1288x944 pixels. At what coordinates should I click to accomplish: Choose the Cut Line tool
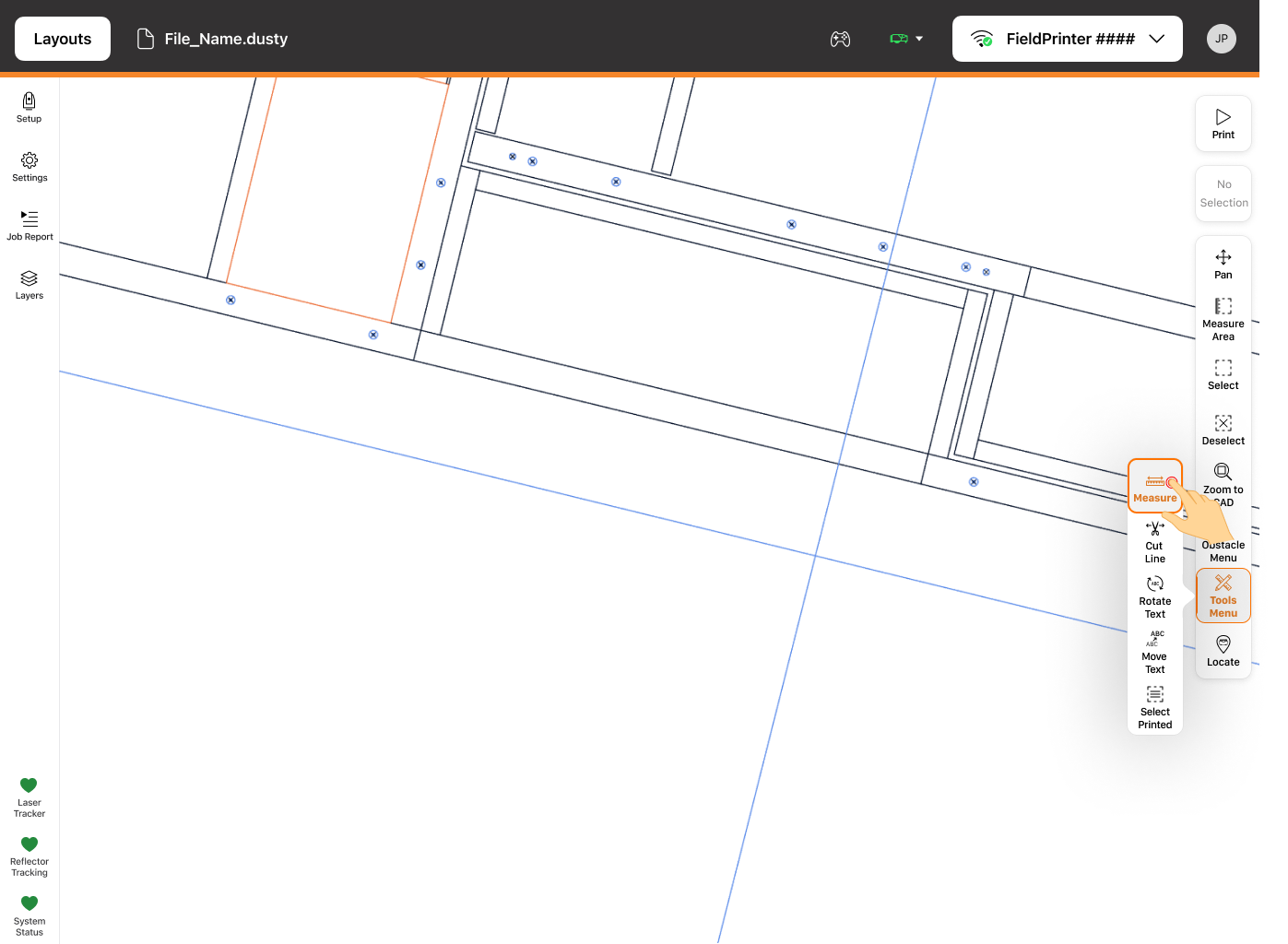[x=1155, y=542]
